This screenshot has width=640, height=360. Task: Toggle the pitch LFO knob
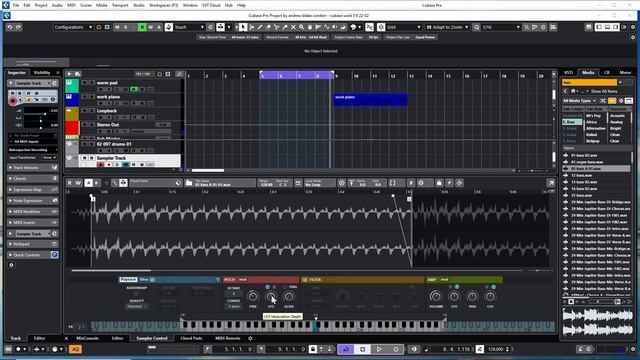[271, 297]
